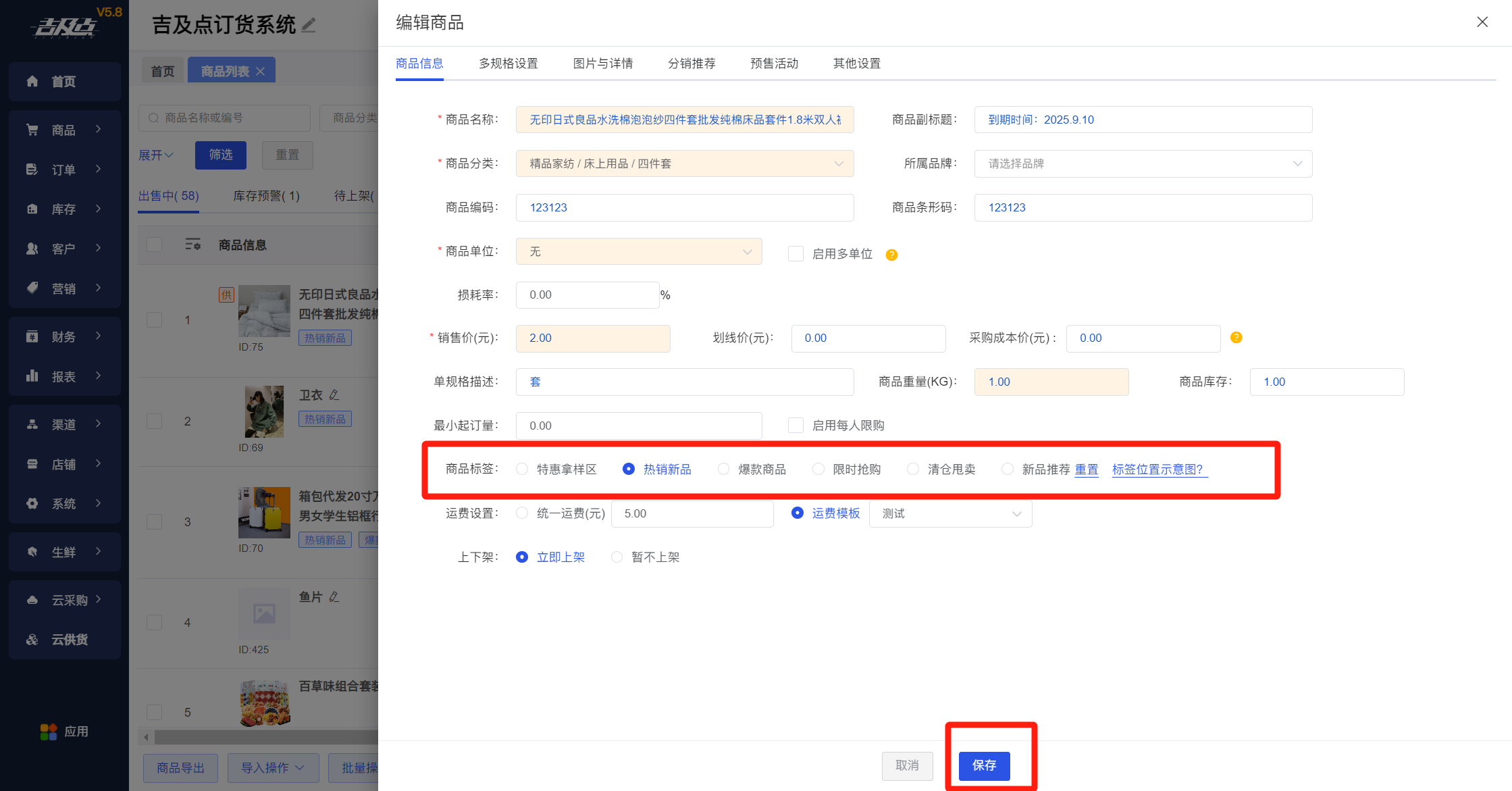Switch to the 多规格设置 tab
Image resolution: width=1512 pixels, height=791 pixels.
click(x=508, y=63)
